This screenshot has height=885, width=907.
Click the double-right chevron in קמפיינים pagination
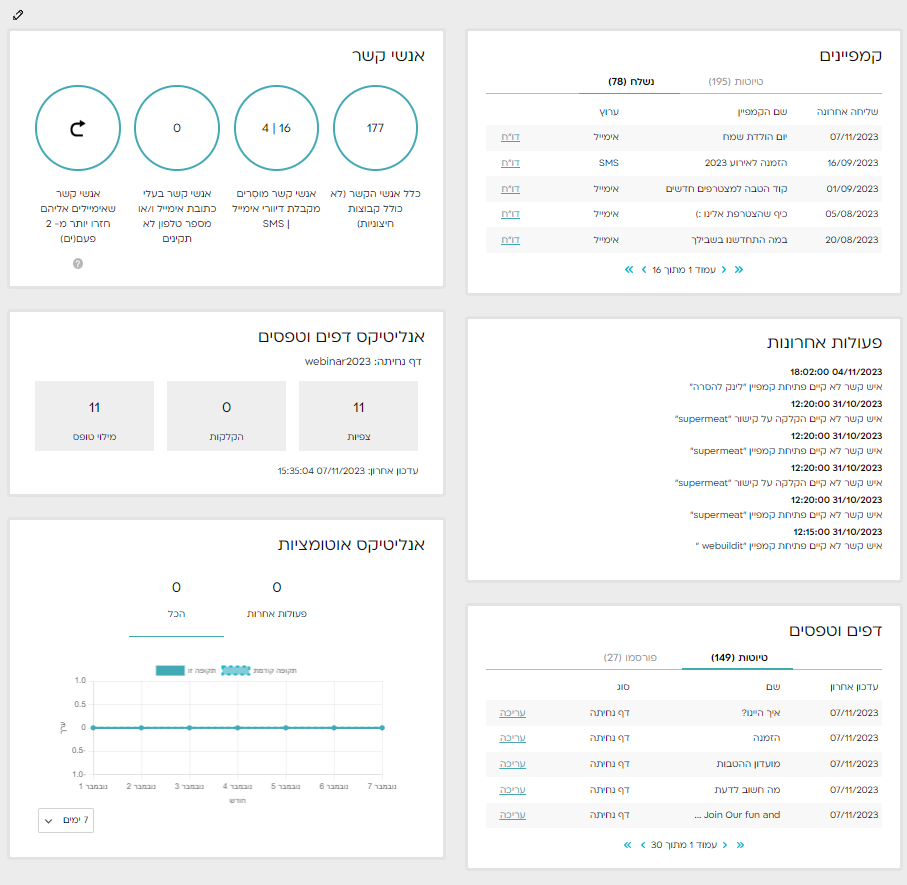(739, 270)
